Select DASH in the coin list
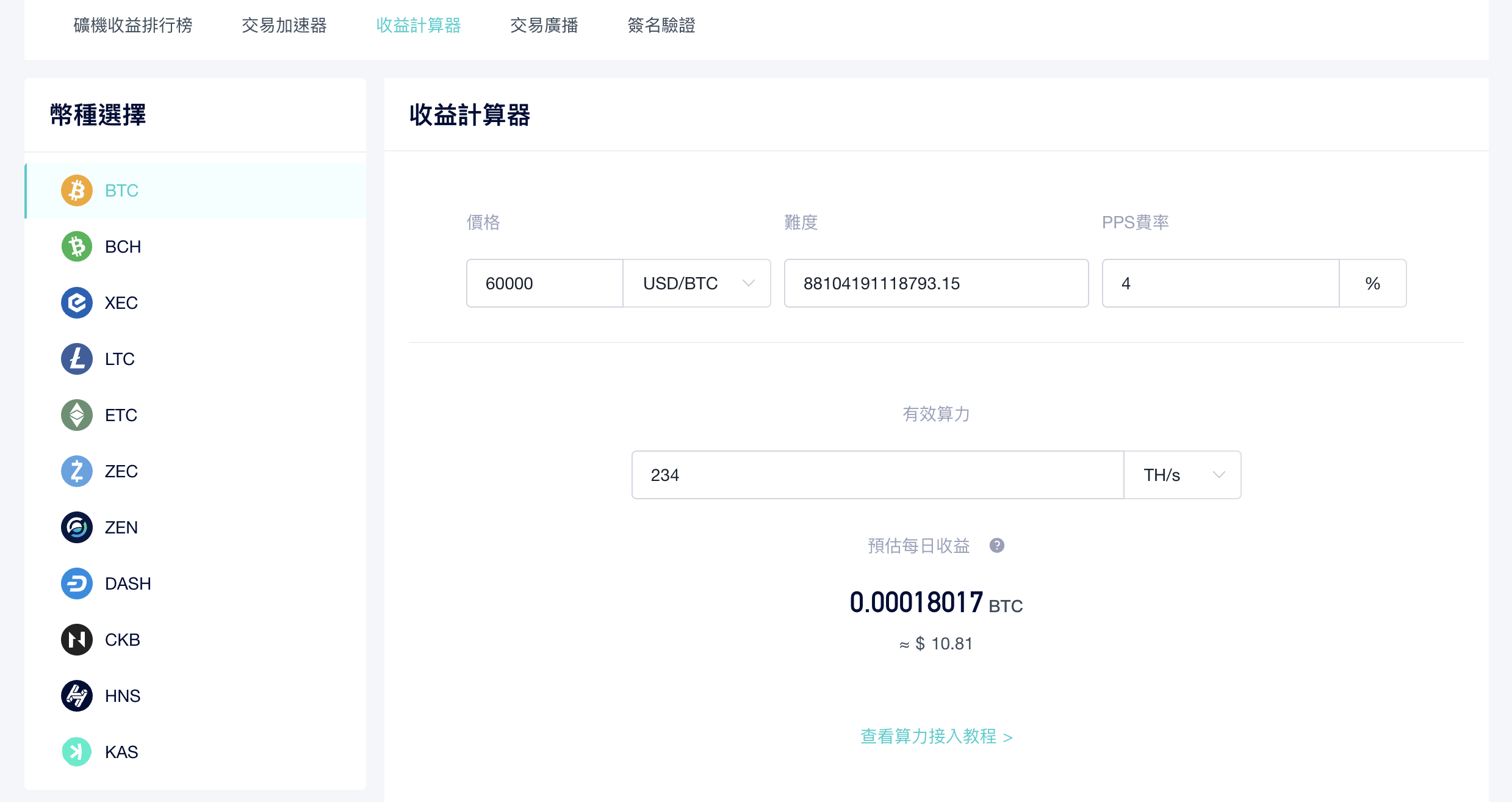The width and height of the screenshot is (1512, 802). [195, 583]
